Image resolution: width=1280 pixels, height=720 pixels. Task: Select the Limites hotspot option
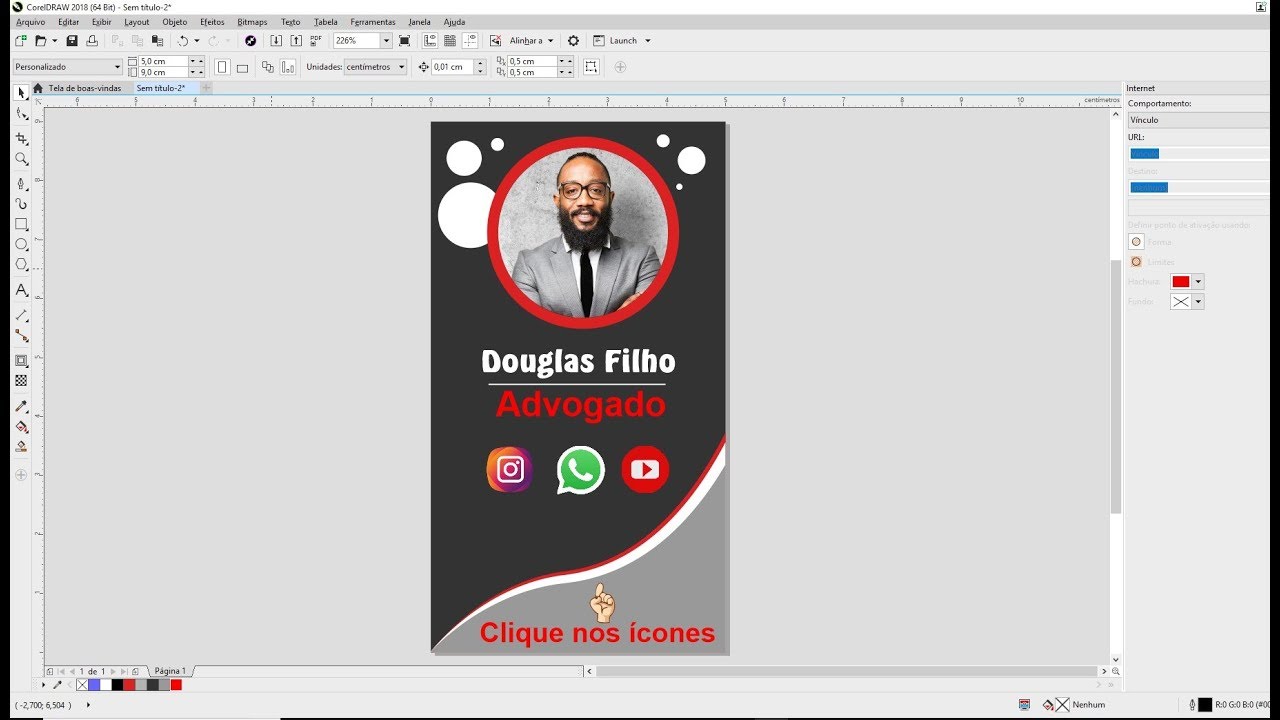point(1136,262)
